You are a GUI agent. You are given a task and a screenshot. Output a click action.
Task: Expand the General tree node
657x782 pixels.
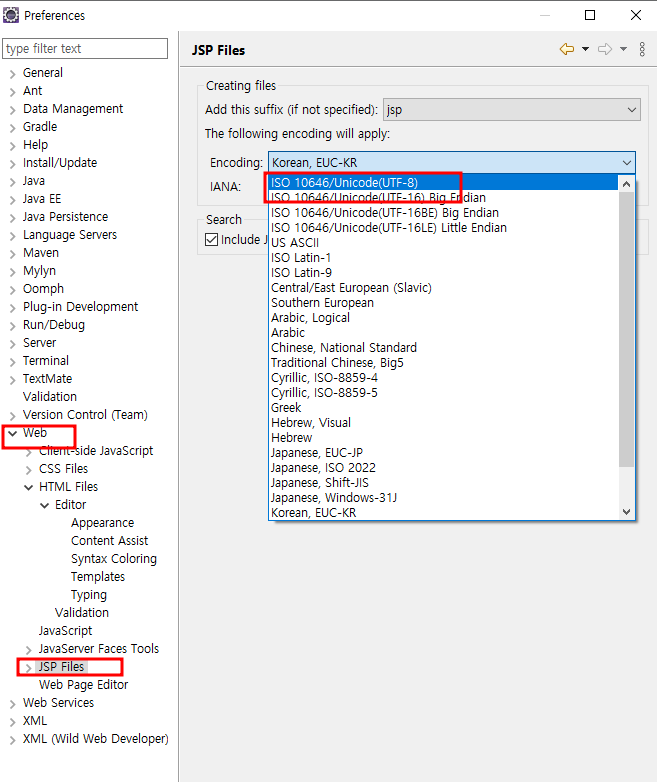point(12,74)
